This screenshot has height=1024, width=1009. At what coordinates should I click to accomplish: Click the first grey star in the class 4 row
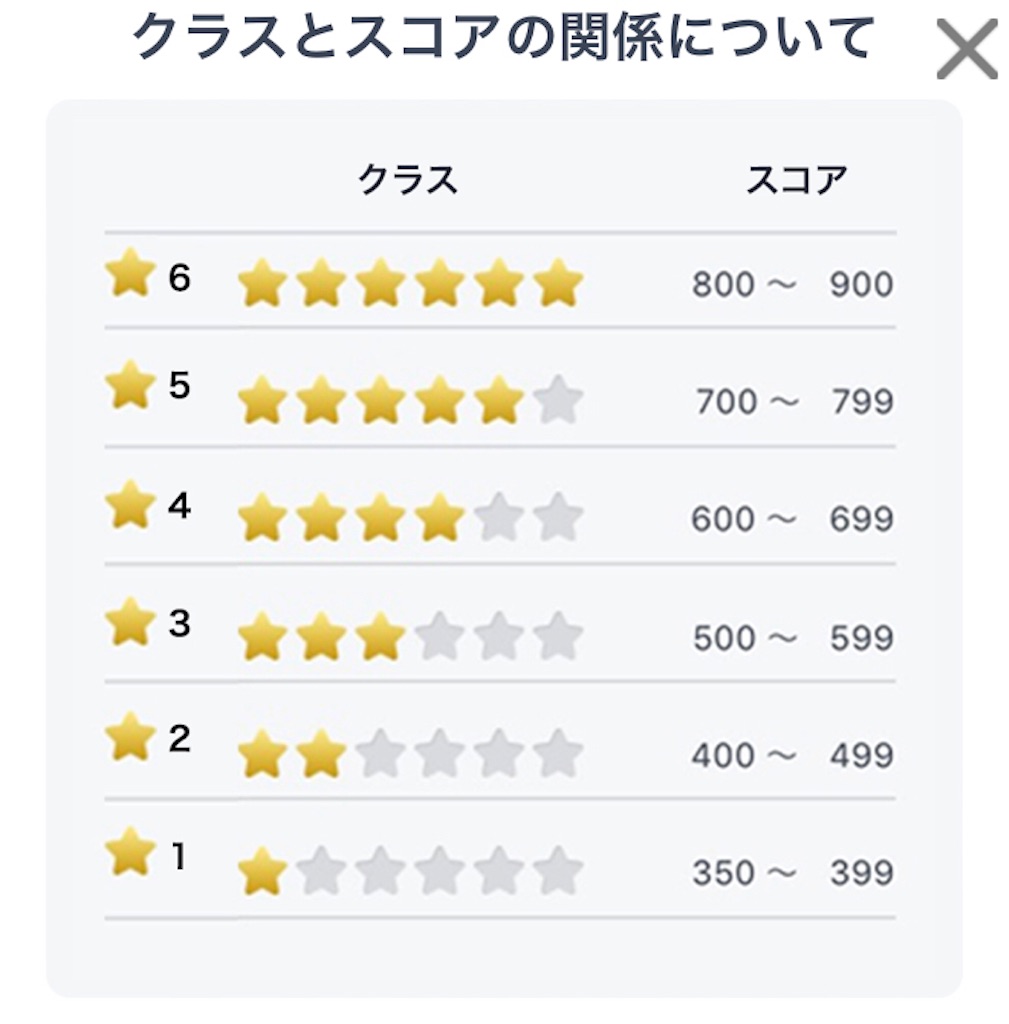499,517
